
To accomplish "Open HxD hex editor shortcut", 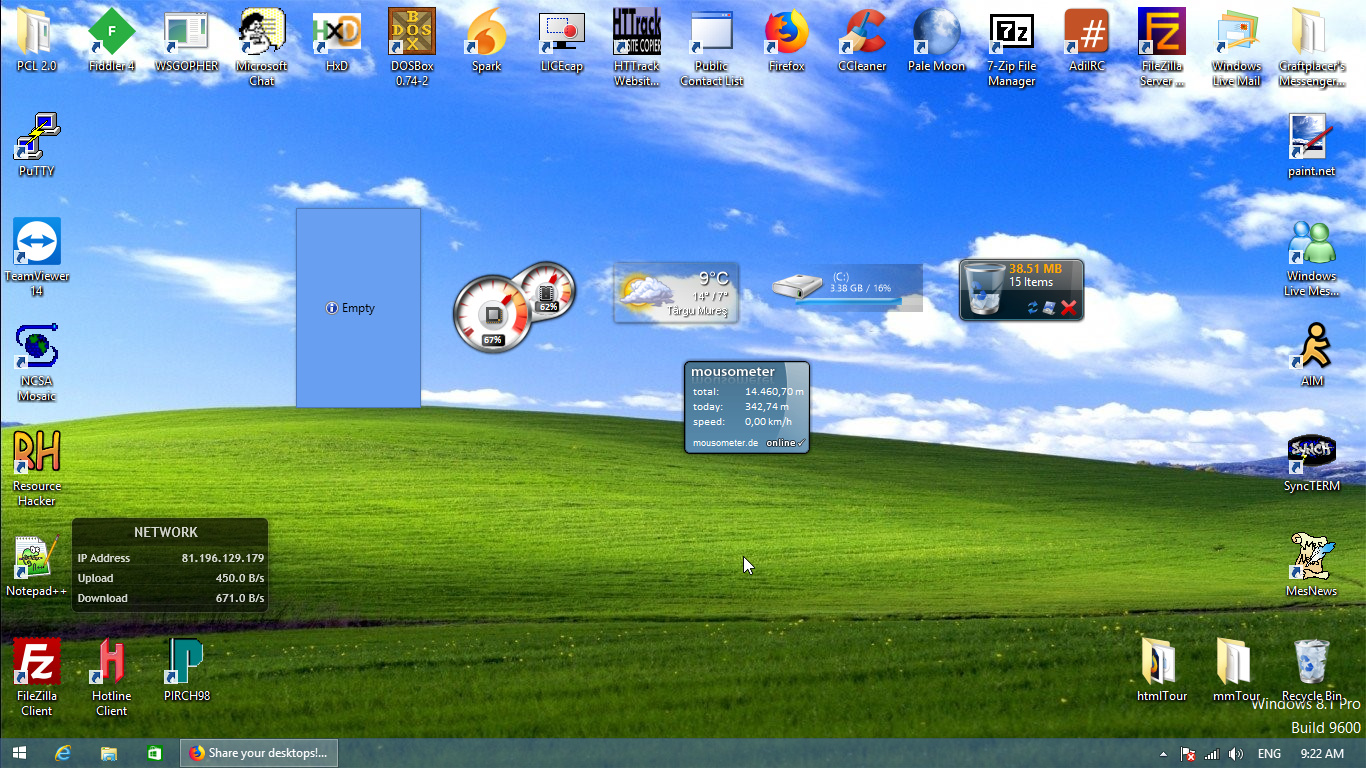I will point(336,41).
